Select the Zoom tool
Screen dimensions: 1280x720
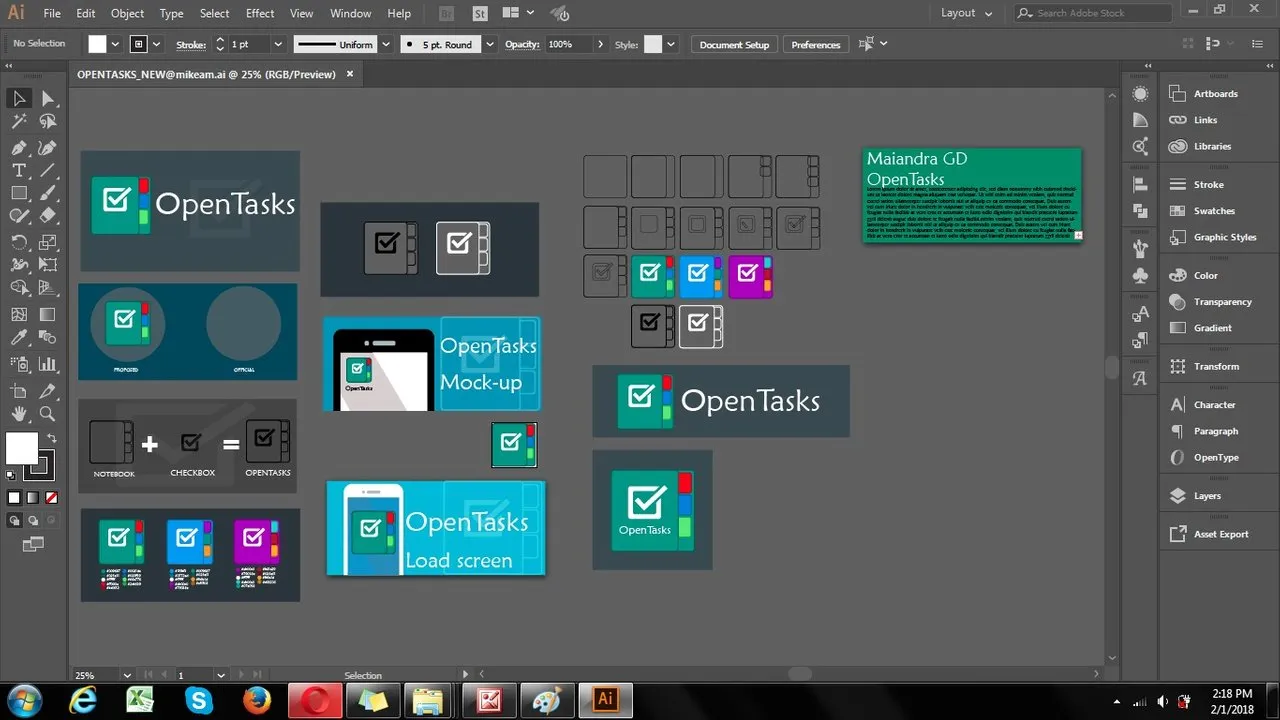47,414
